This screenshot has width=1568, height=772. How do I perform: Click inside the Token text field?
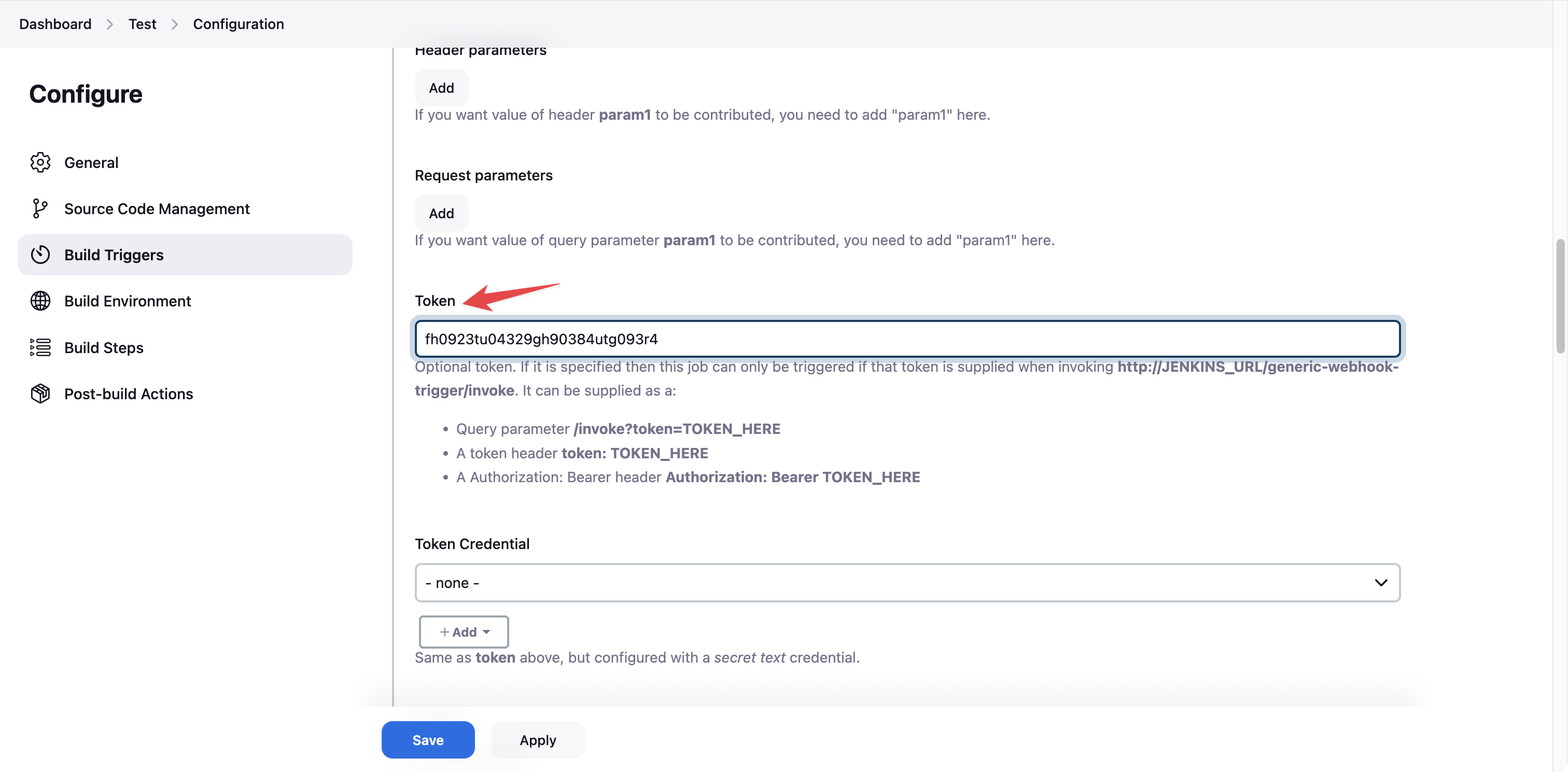coord(907,339)
